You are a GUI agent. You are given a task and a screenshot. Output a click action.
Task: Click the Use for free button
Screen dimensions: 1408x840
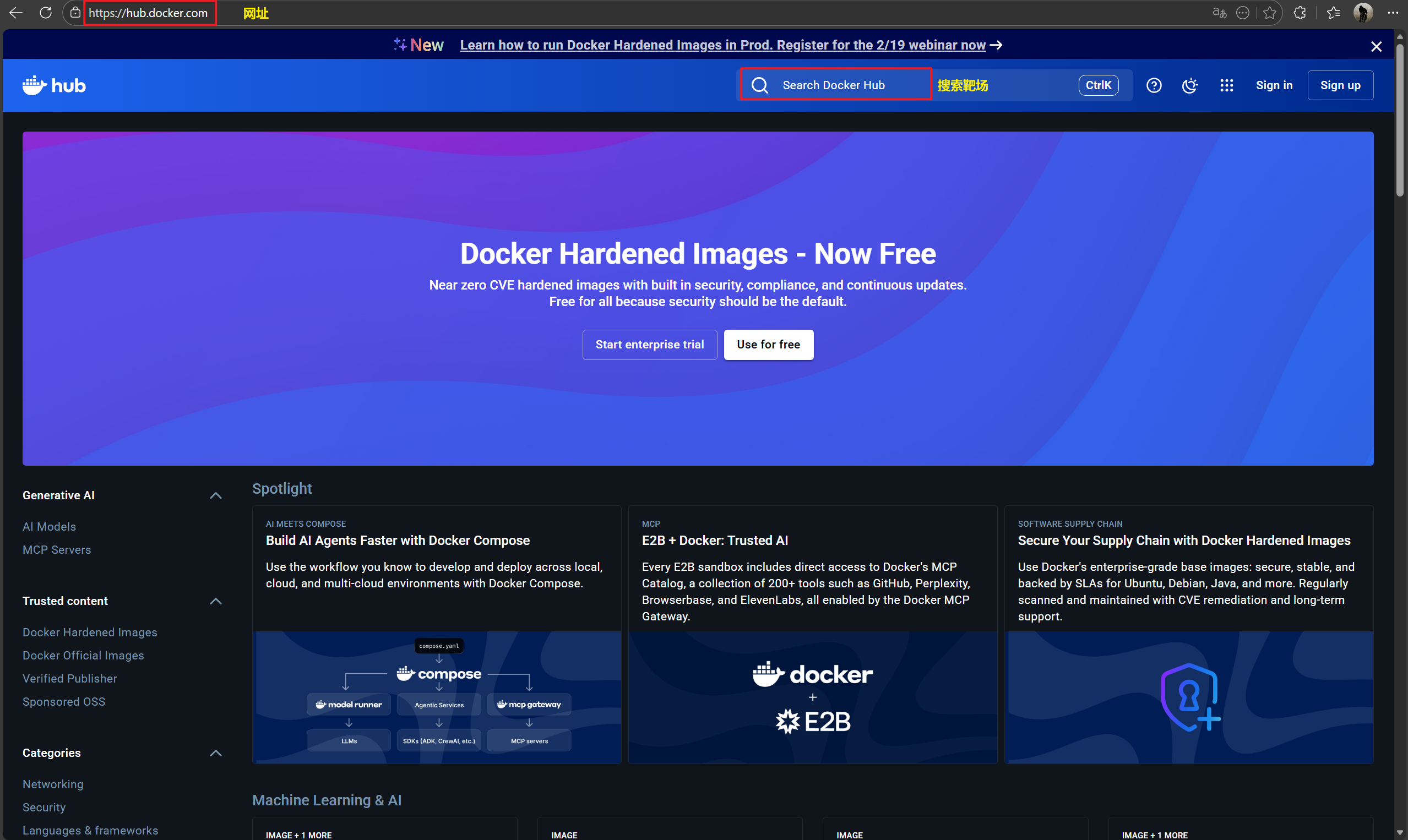tap(768, 344)
